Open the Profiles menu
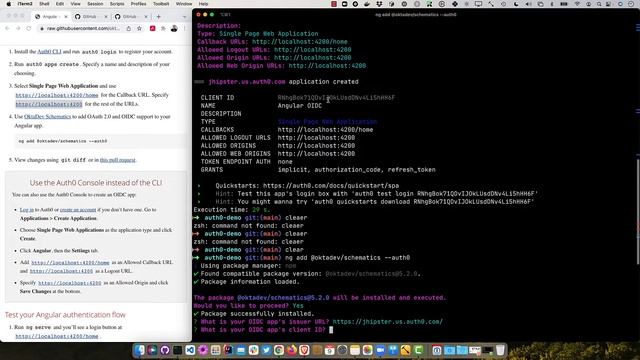 [138, 4]
